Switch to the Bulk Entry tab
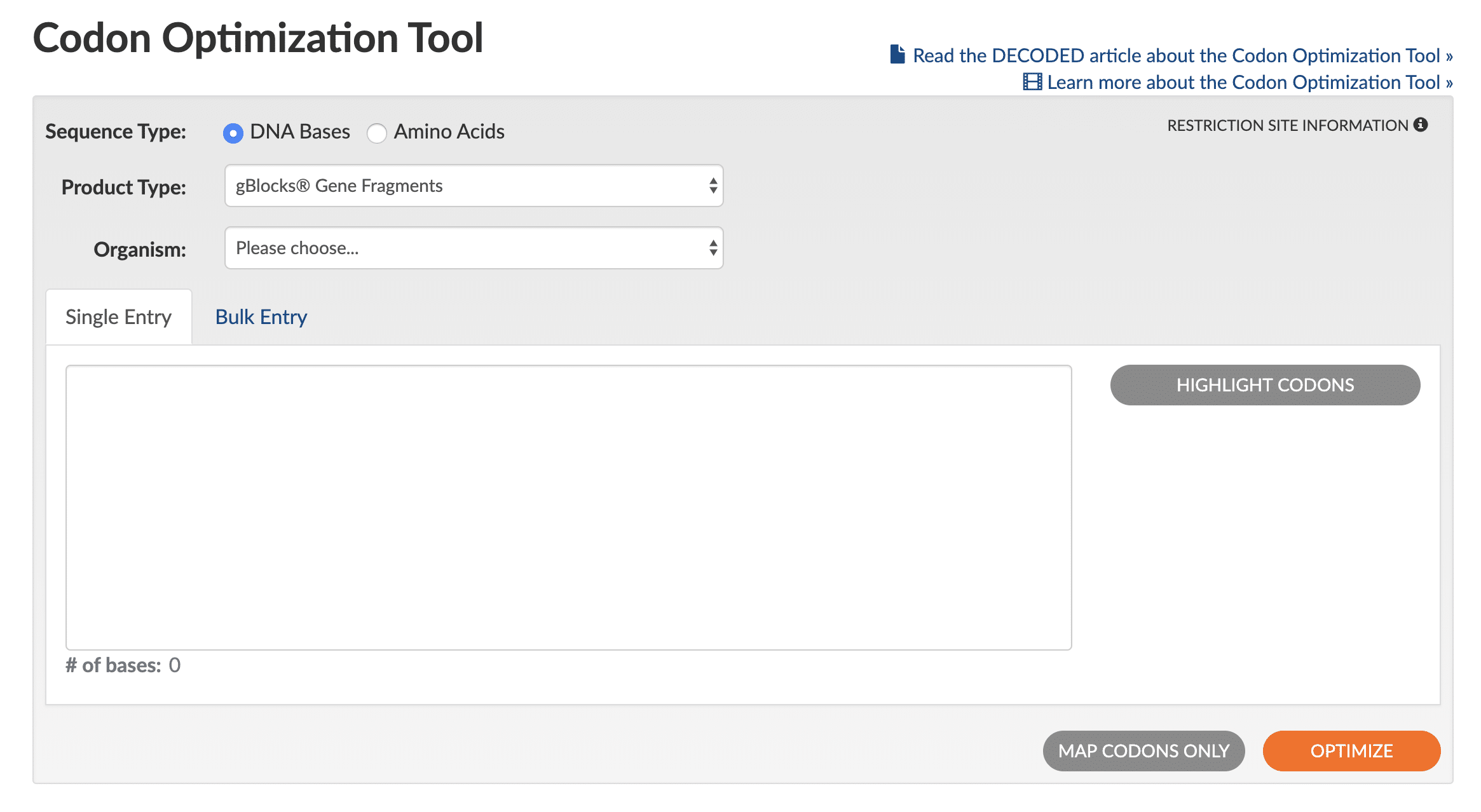This screenshot has height=812, width=1481. pyautogui.click(x=261, y=317)
